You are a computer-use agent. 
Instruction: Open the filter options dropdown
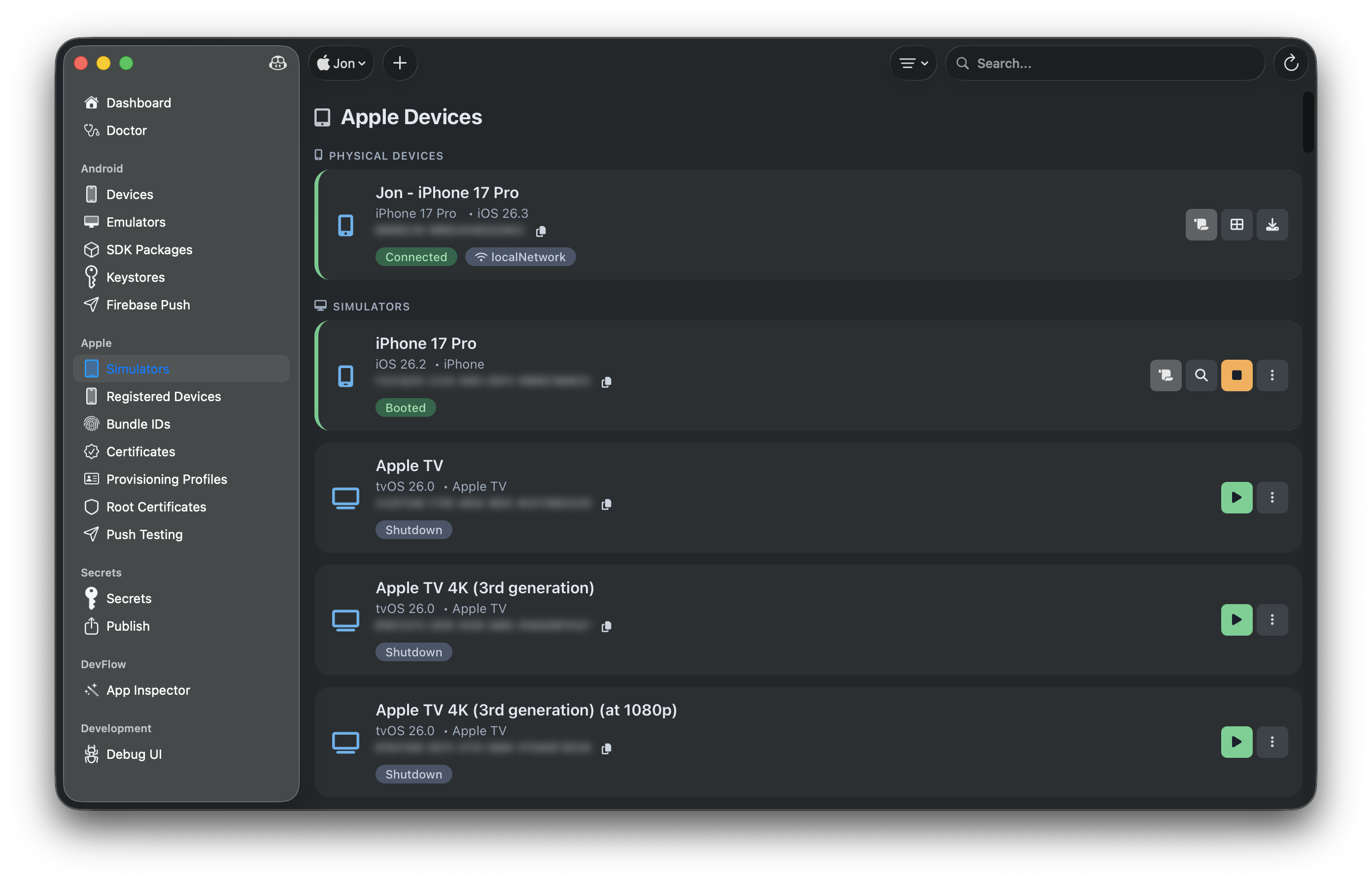(x=912, y=63)
